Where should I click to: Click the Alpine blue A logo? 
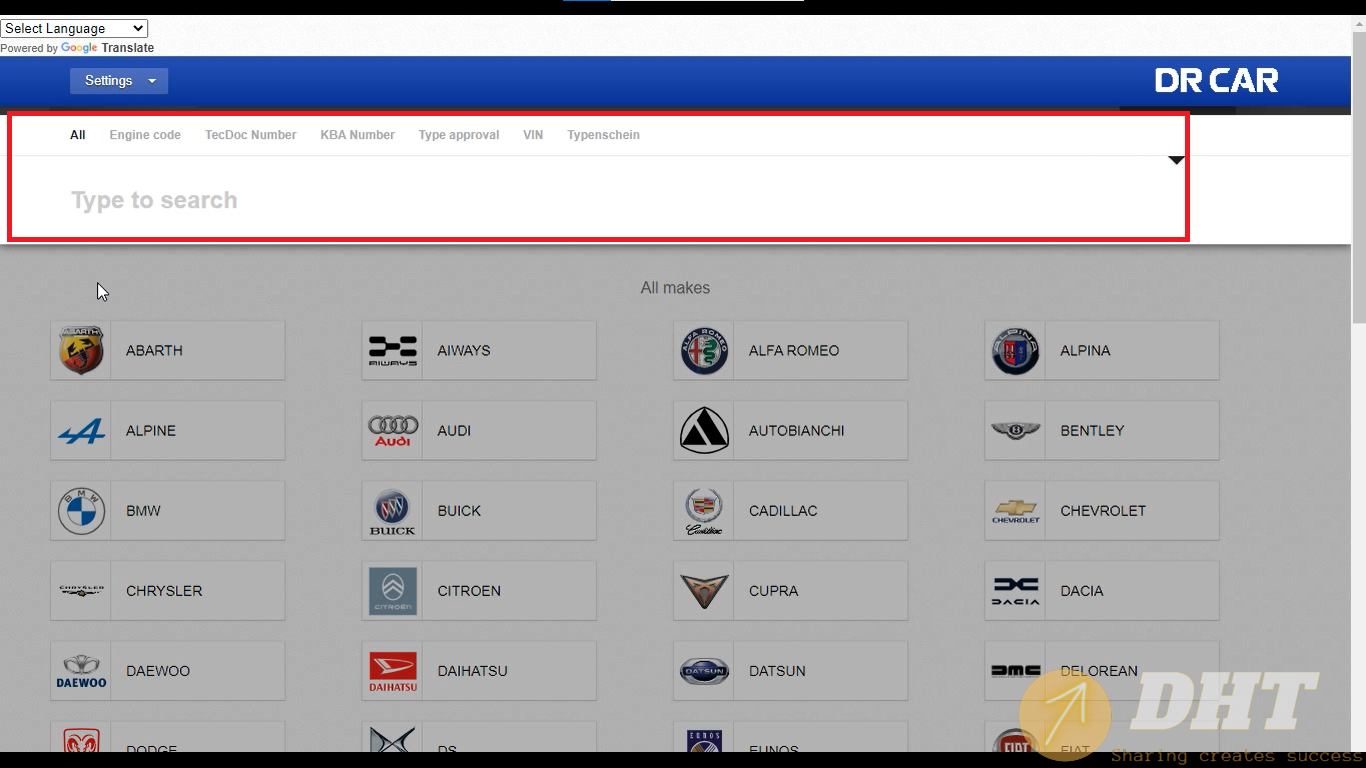[x=81, y=431]
